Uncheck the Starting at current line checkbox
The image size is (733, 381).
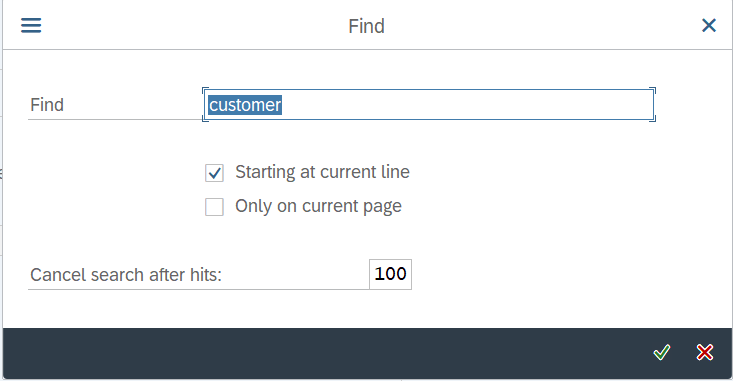click(214, 173)
